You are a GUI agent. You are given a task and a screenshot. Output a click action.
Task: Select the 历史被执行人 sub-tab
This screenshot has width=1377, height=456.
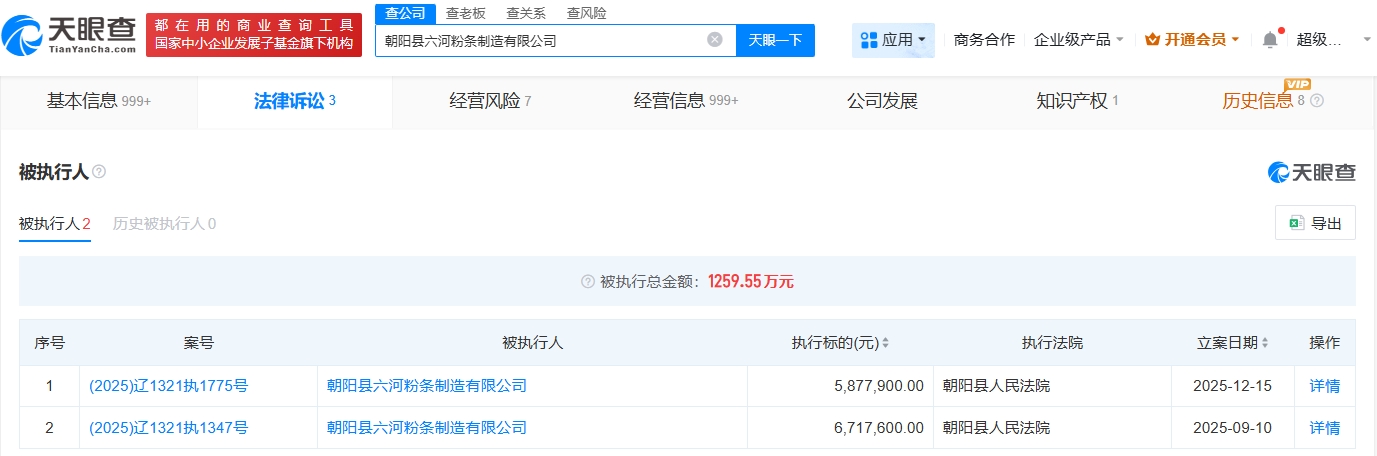164,224
